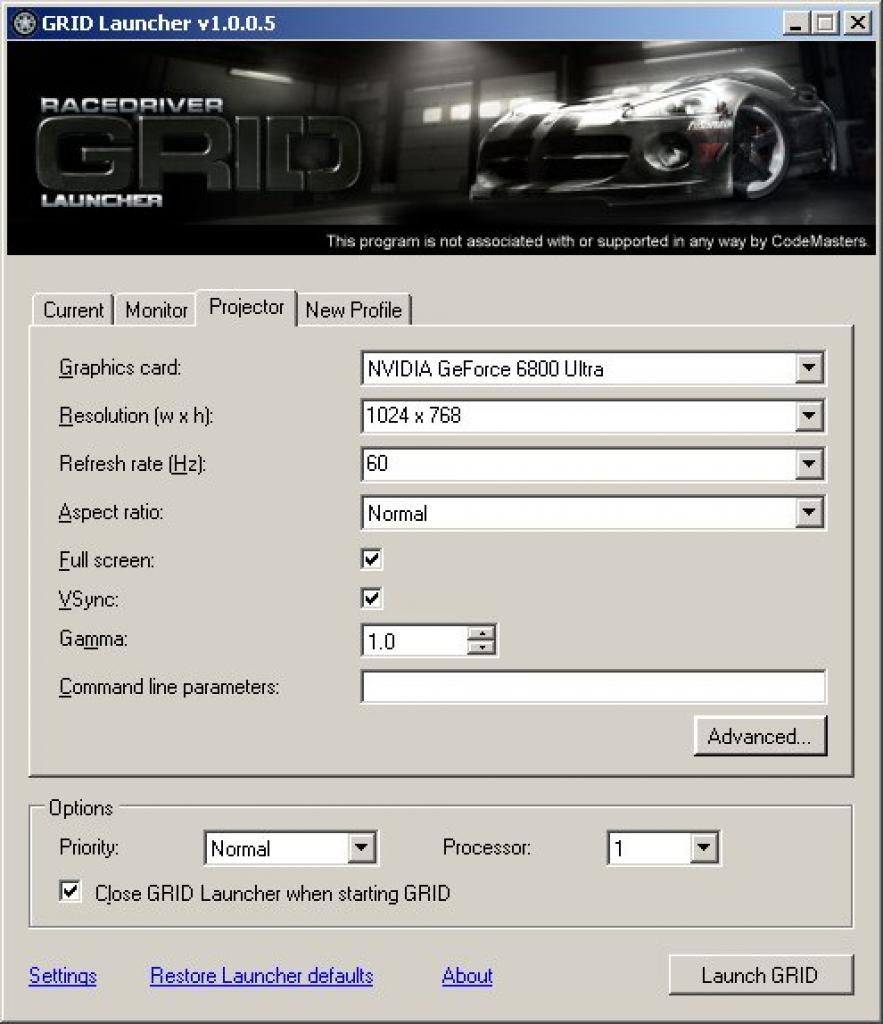Select the Projector tab

(246, 307)
